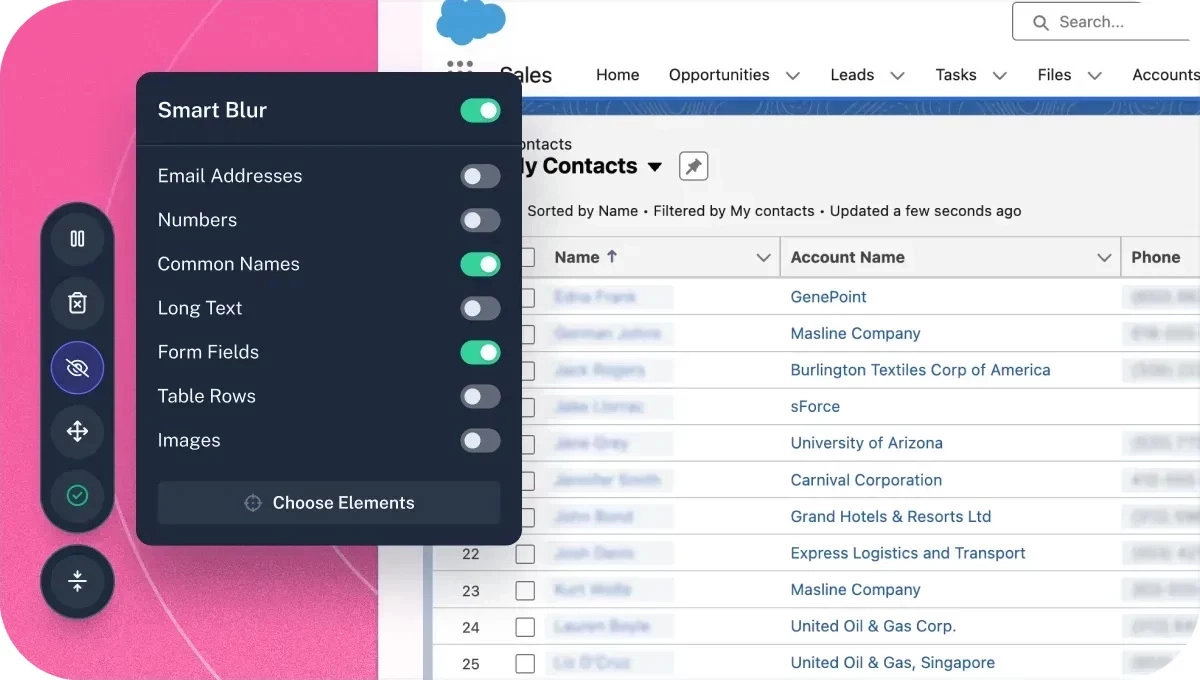Open the Name column options chevron

[763, 258]
